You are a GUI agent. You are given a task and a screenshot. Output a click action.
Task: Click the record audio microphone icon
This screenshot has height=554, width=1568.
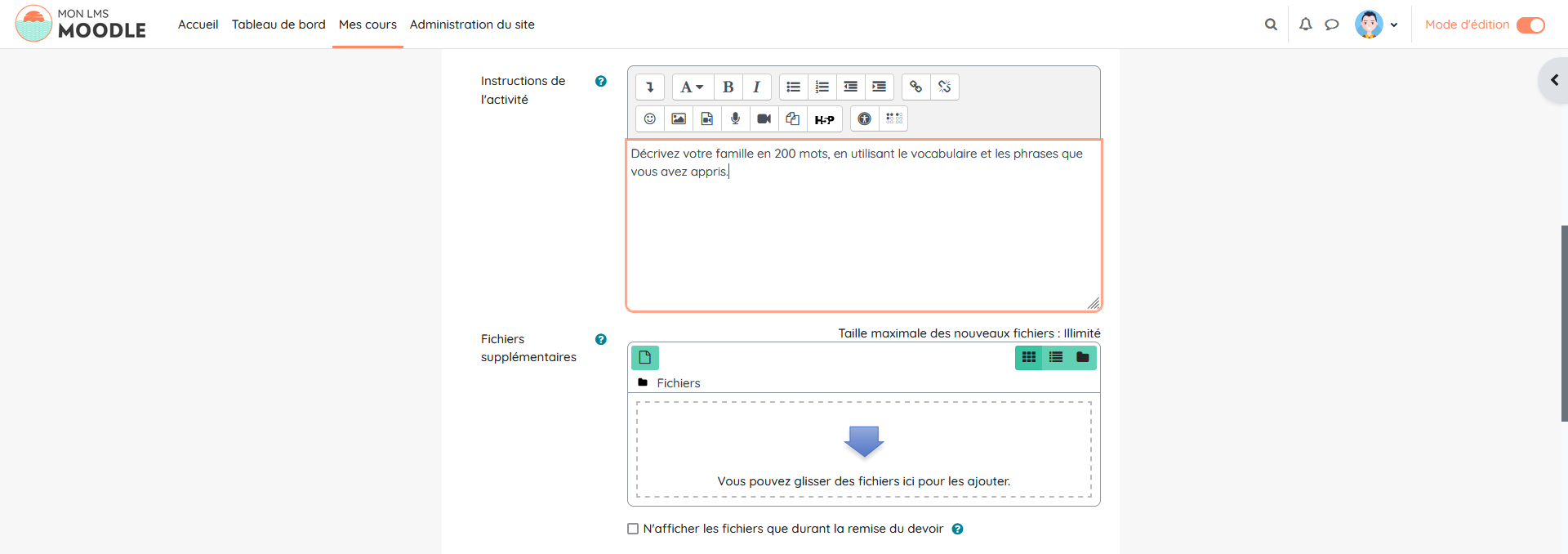click(735, 119)
